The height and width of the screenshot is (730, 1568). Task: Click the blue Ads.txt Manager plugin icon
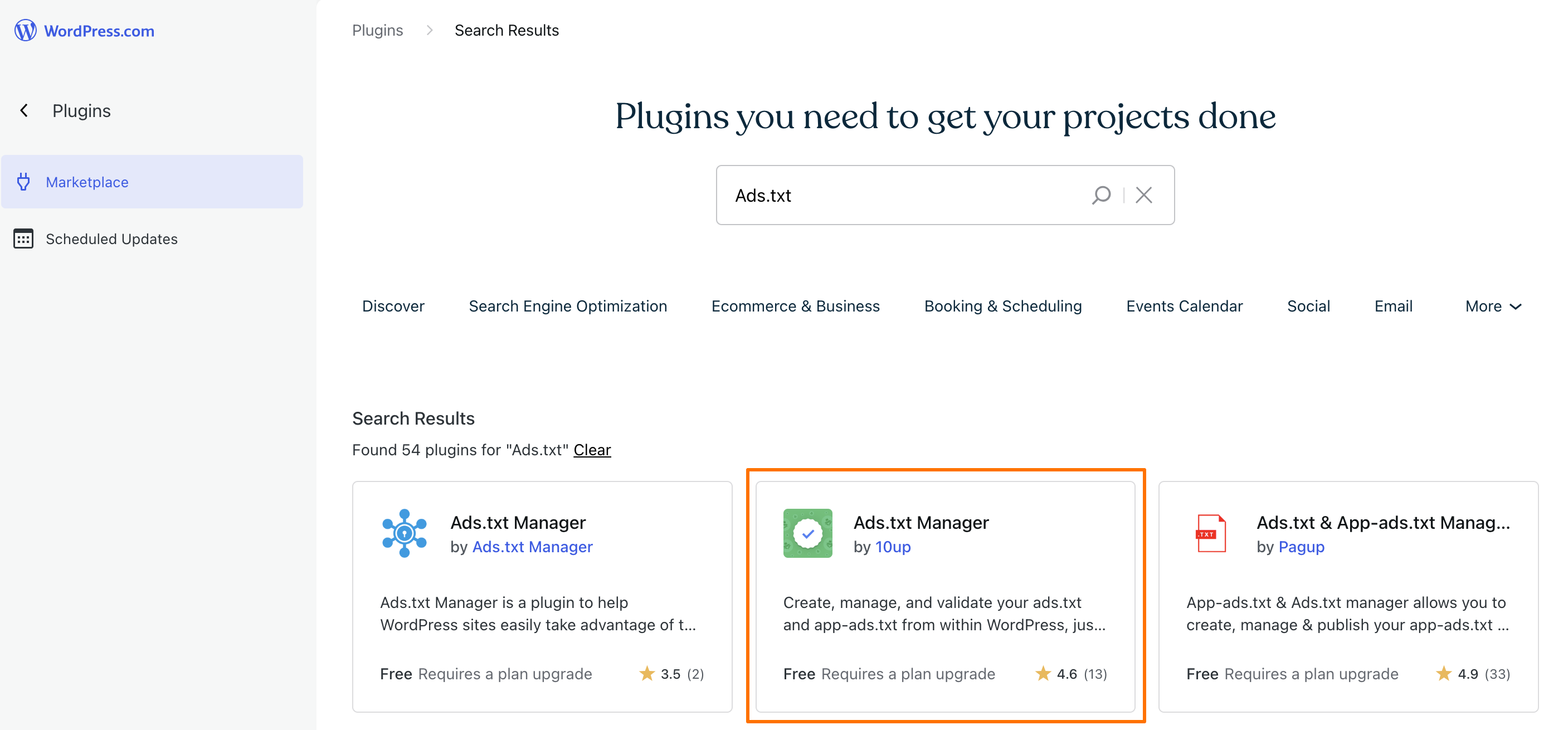pyautogui.click(x=404, y=533)
